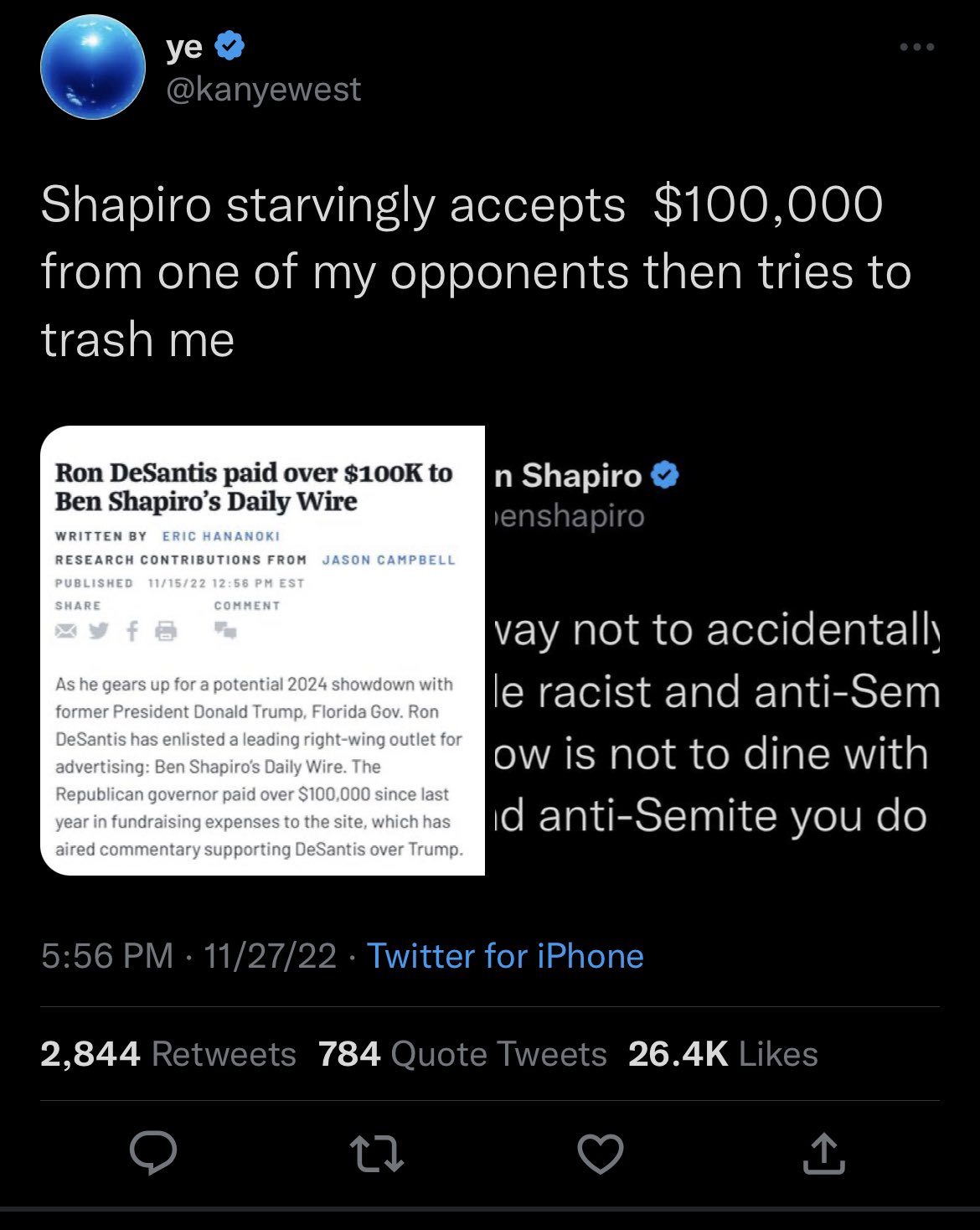Click the envelope email share icon
The height and width of the screenshot is (1230, 980).
[66, 630]
